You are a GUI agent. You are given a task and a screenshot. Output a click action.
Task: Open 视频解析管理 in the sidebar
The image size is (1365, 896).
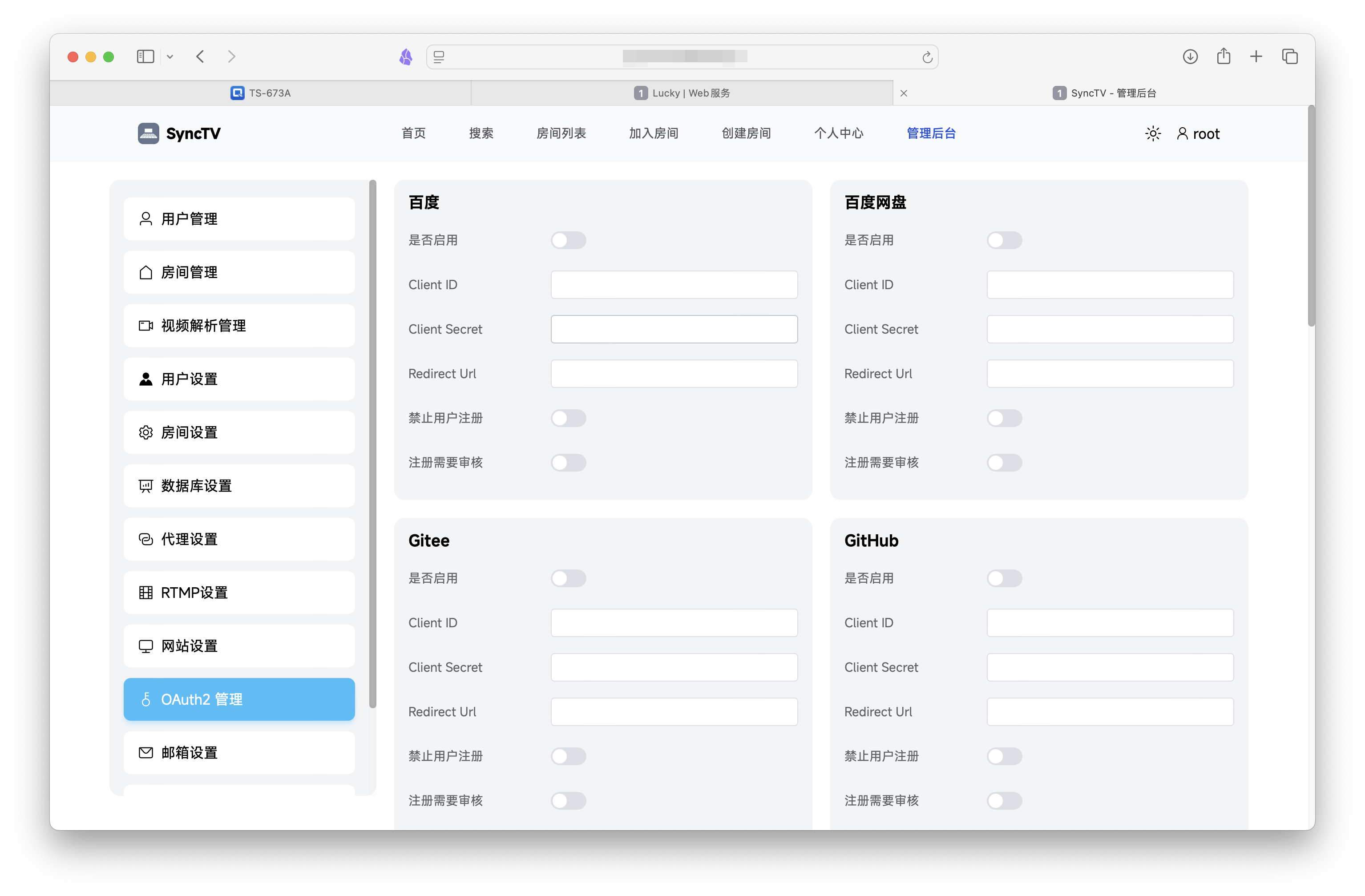tap(239, 325)
